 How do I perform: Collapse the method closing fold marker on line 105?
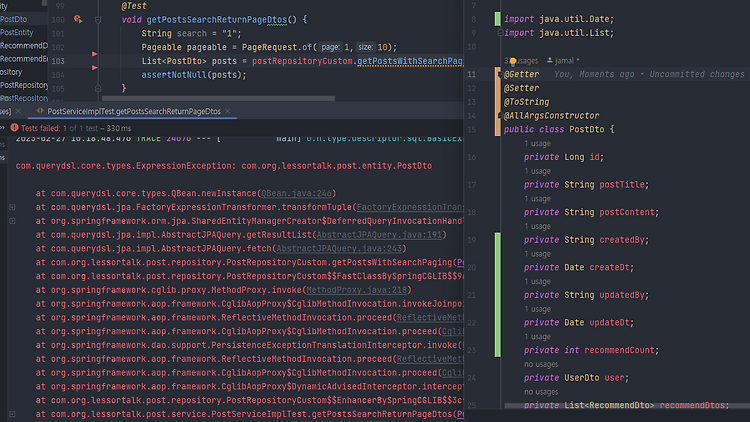tap(98, 89)
